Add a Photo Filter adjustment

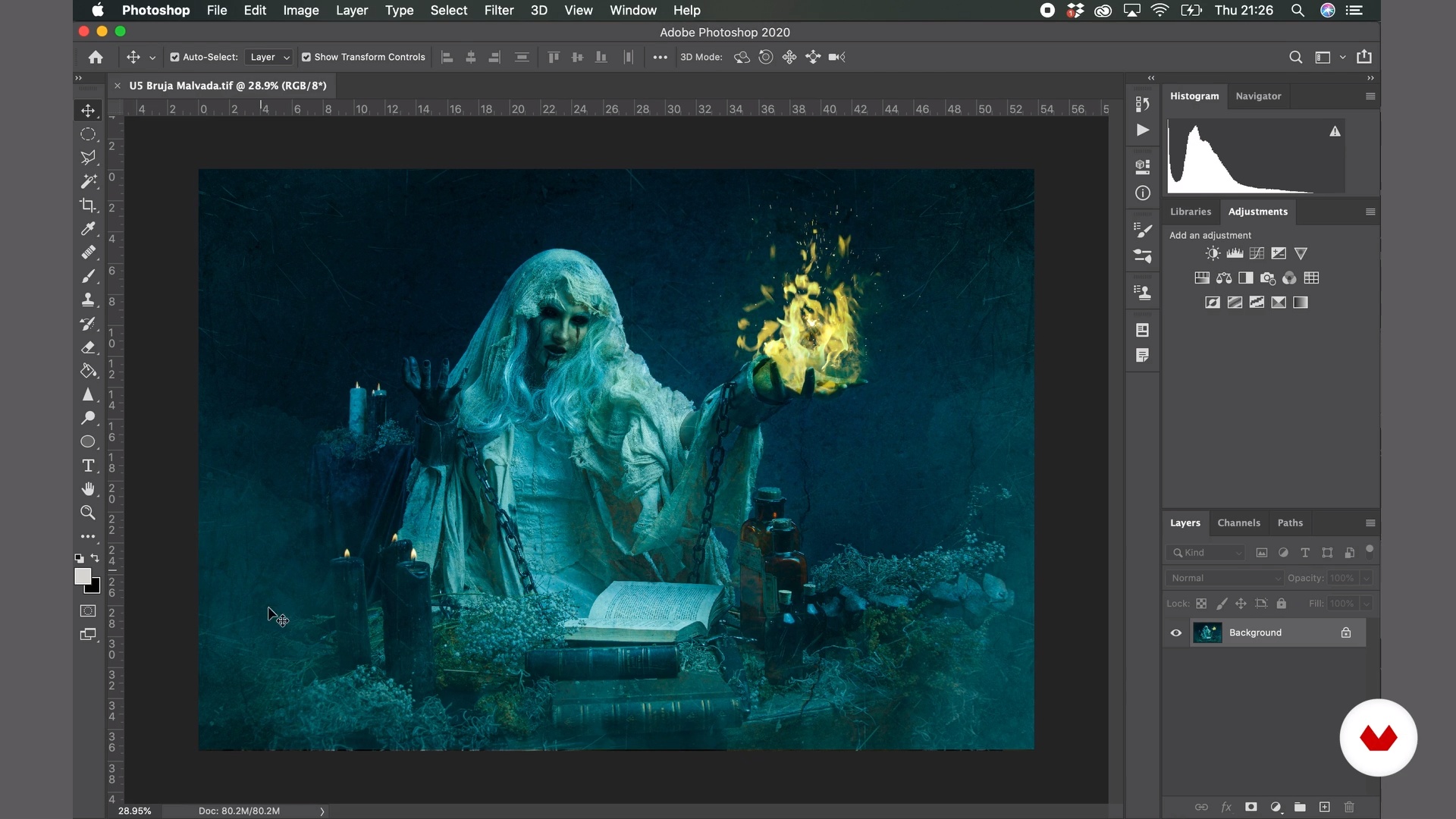(1268, 278)
